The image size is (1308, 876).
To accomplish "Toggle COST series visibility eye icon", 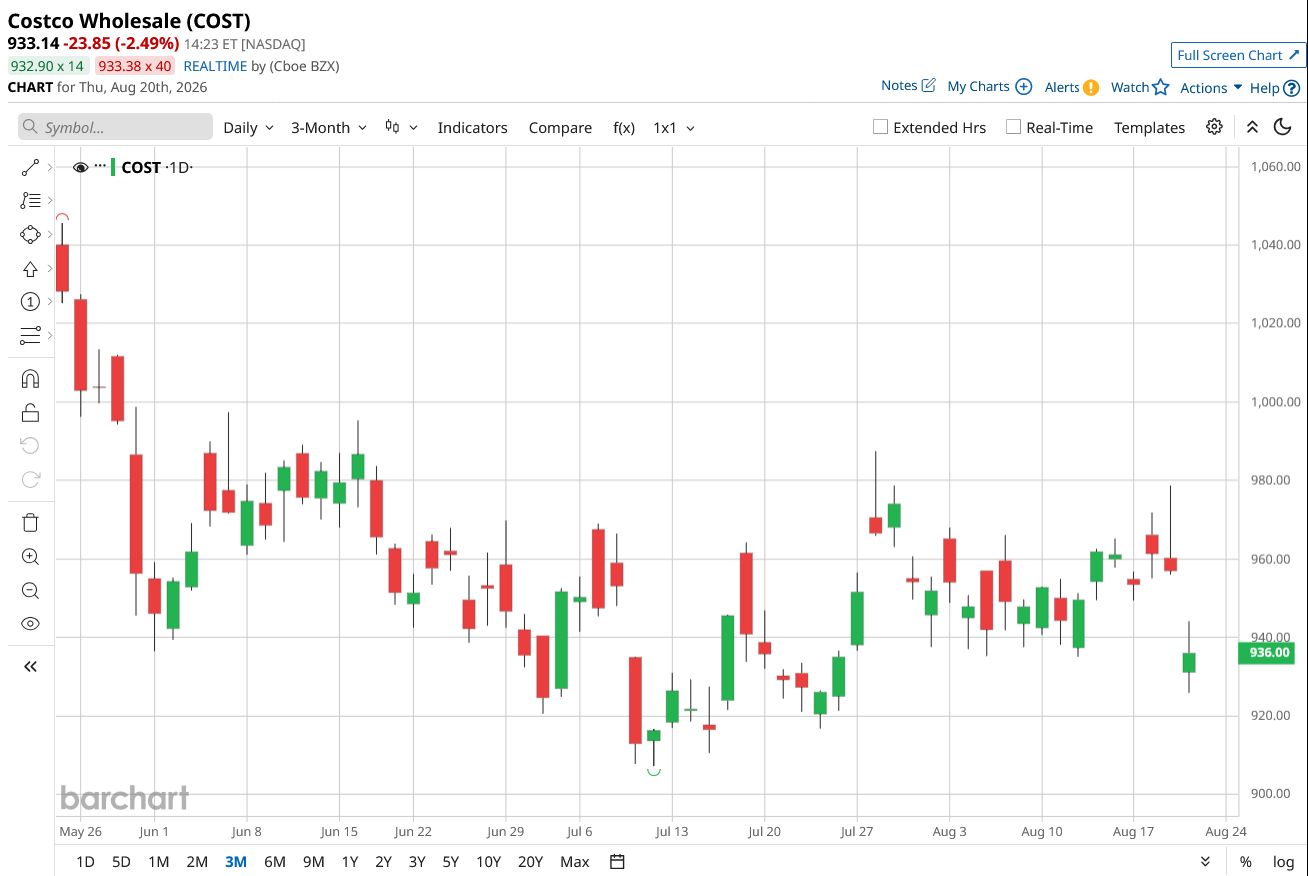I will [x=81, y=168].
